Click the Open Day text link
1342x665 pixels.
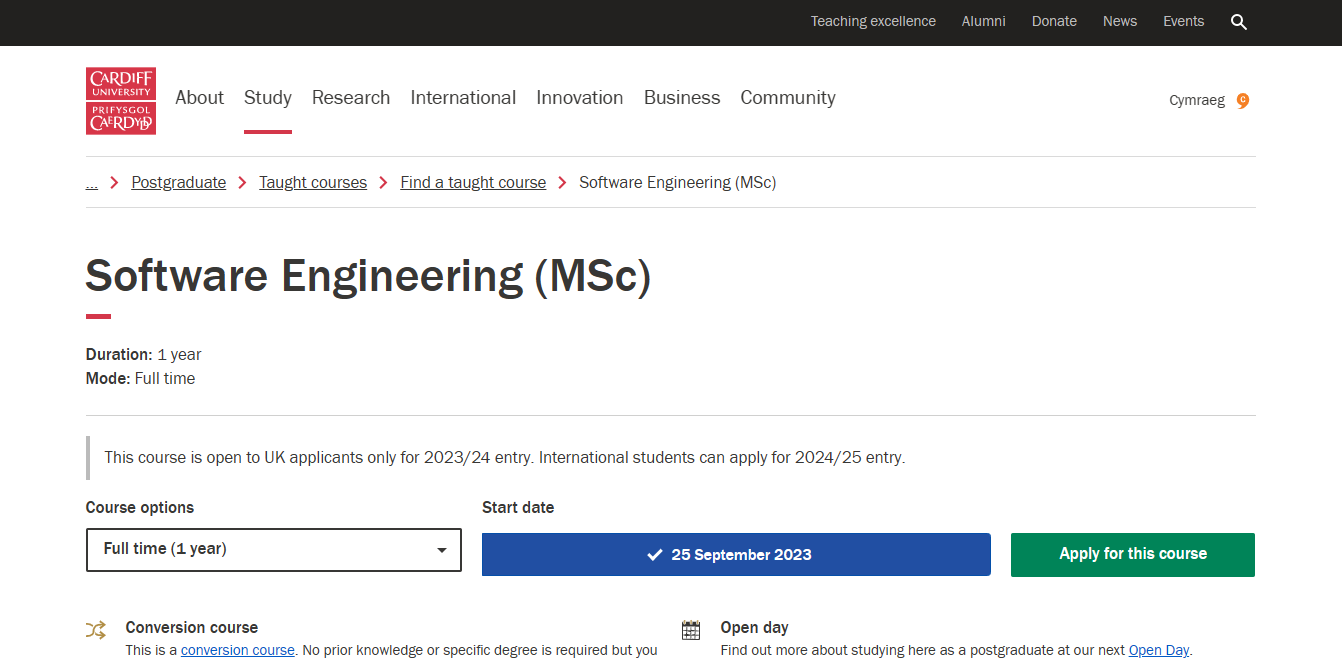click(x=1159, y=650)
